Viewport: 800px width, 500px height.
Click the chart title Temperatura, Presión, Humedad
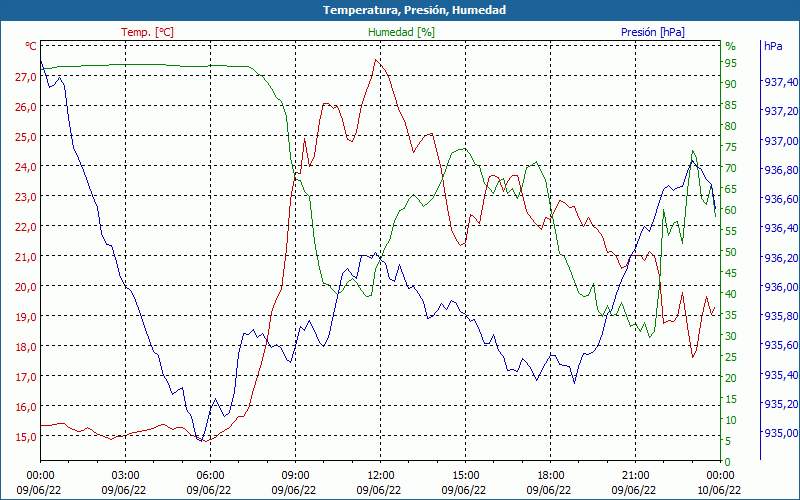(x=414, y=10)
